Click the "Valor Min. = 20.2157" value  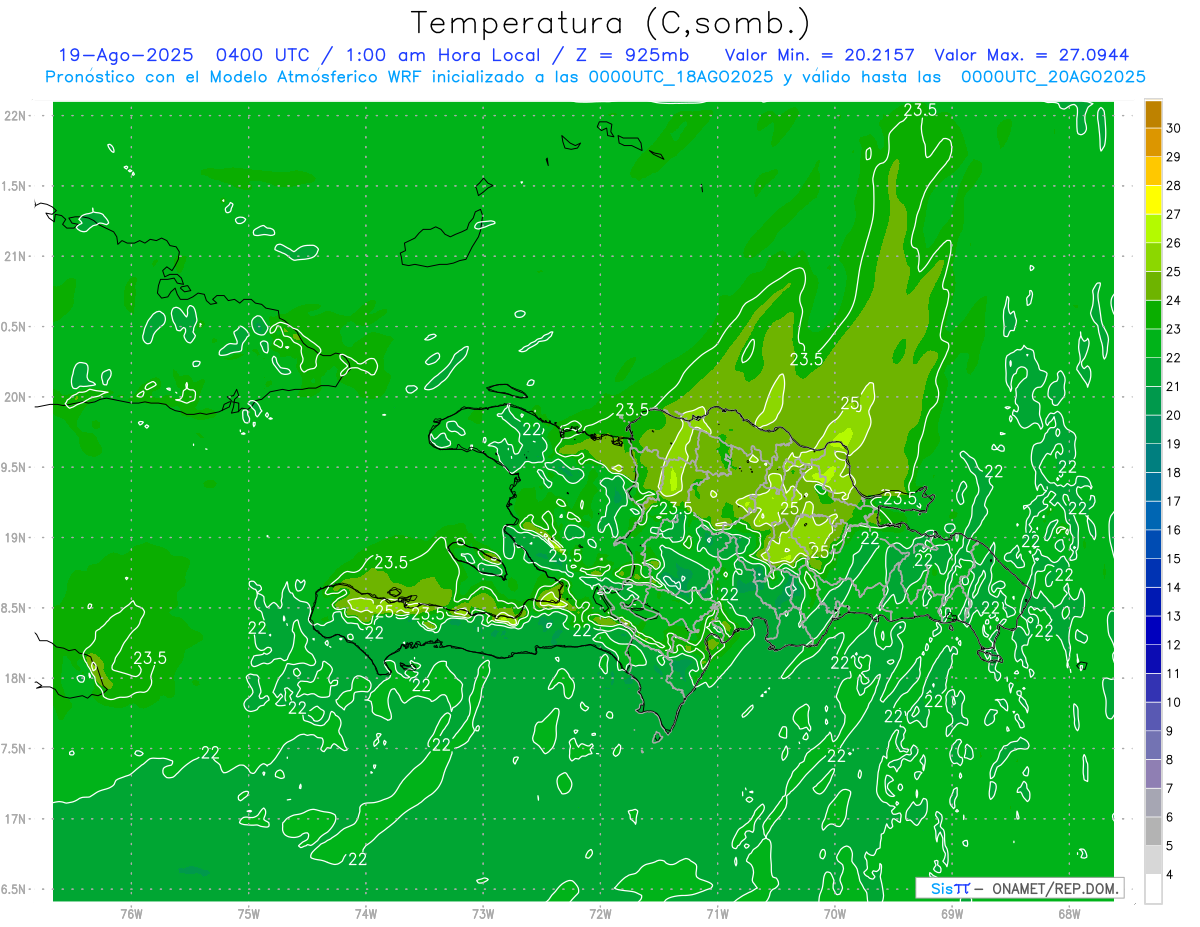coord(819,55)
